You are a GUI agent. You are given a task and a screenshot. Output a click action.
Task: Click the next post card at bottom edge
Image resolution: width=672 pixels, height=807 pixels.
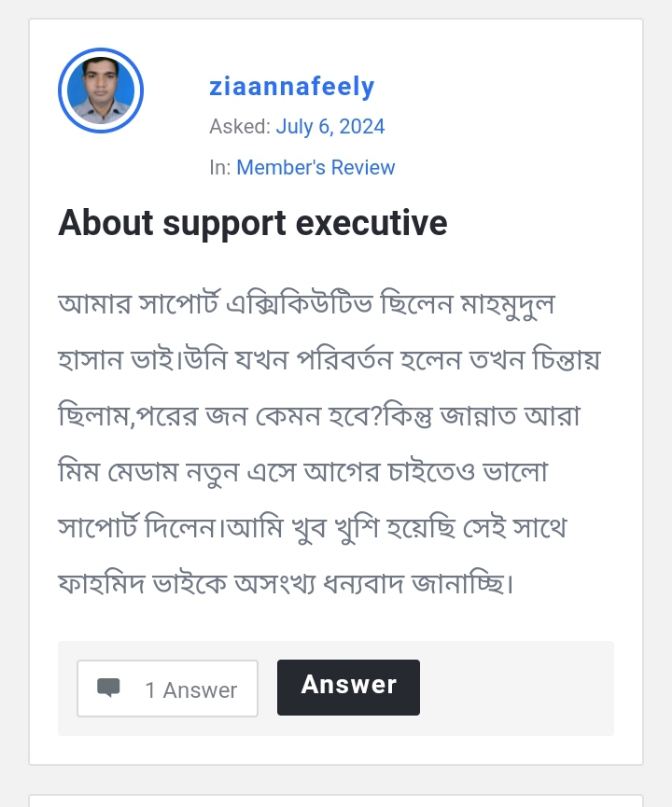click(x=336, y=801)
